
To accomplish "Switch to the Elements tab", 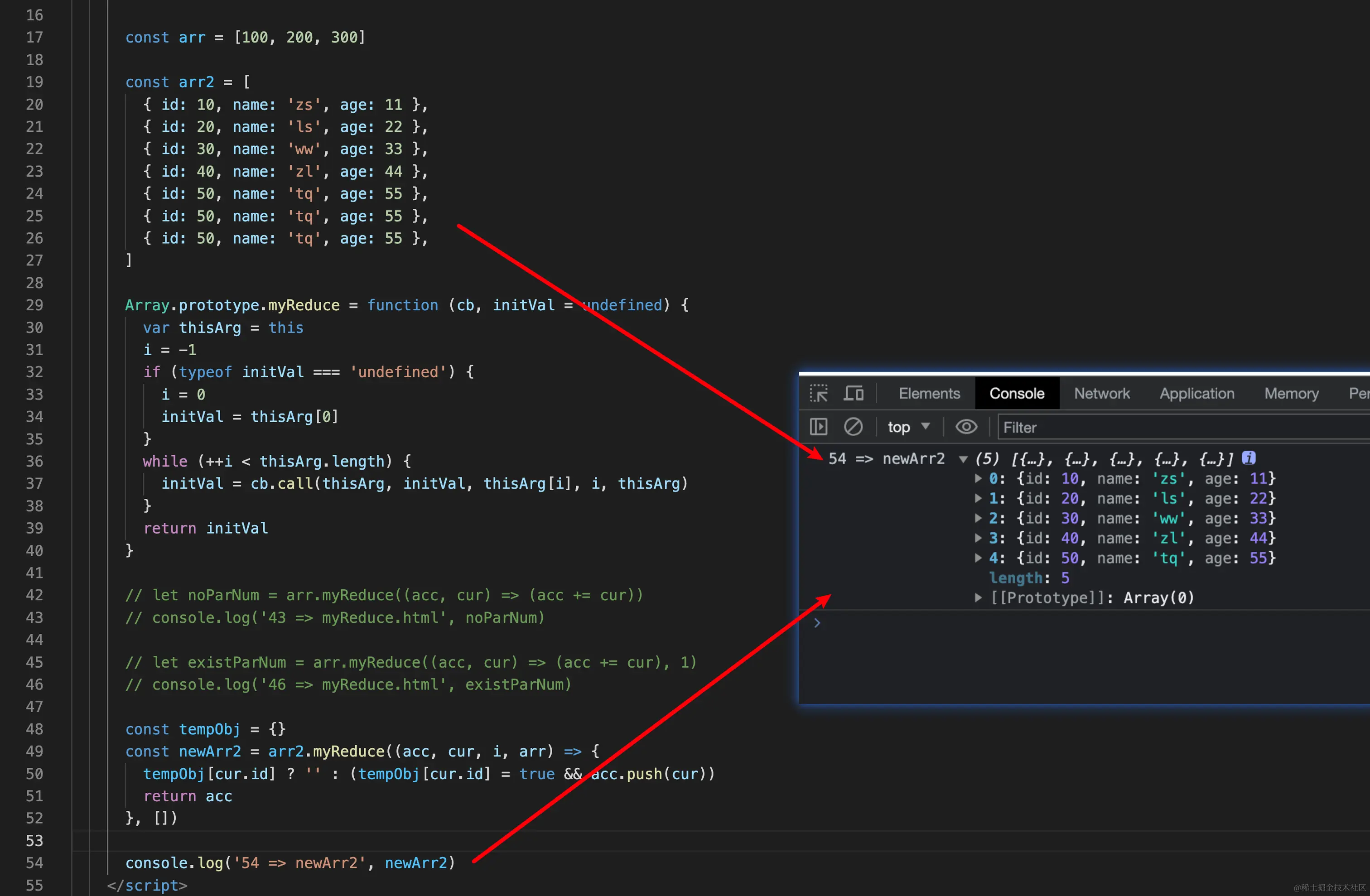I will [x=929, y=394].
